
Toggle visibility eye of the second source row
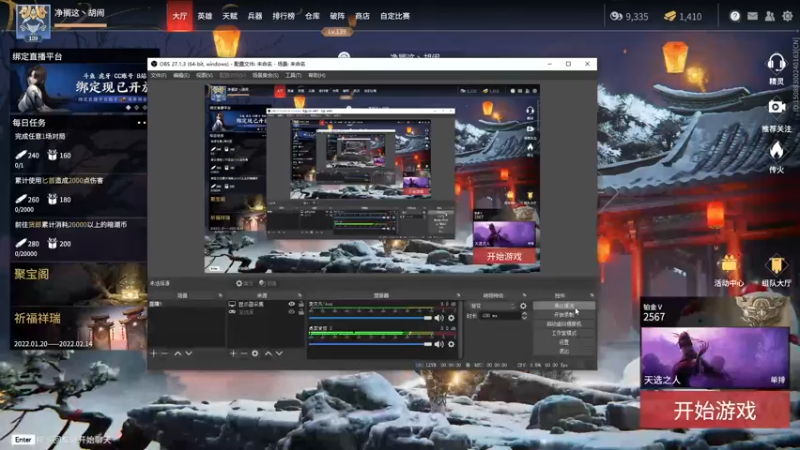(291, 312)
